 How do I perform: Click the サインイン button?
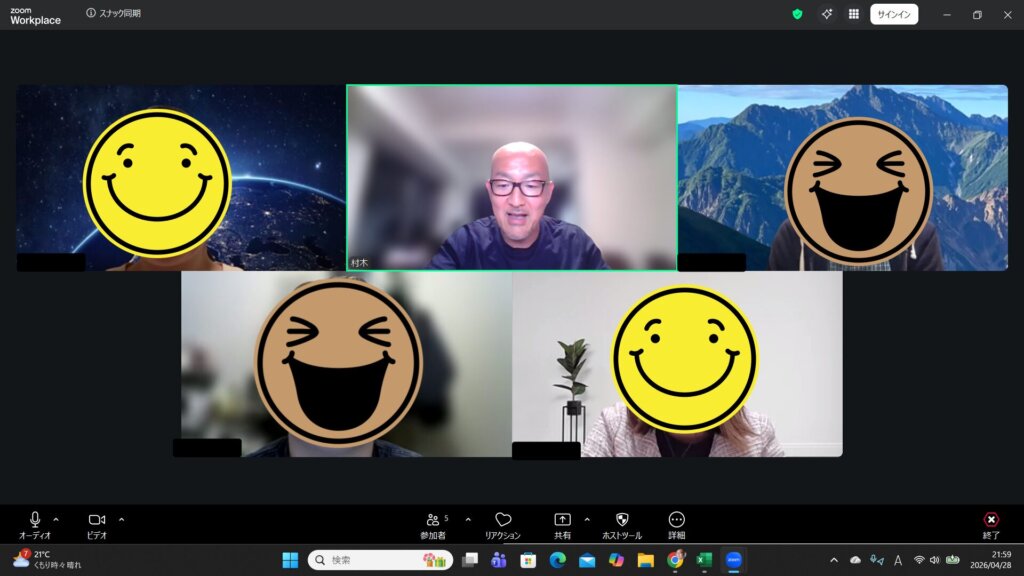click(x=894, y=14)
